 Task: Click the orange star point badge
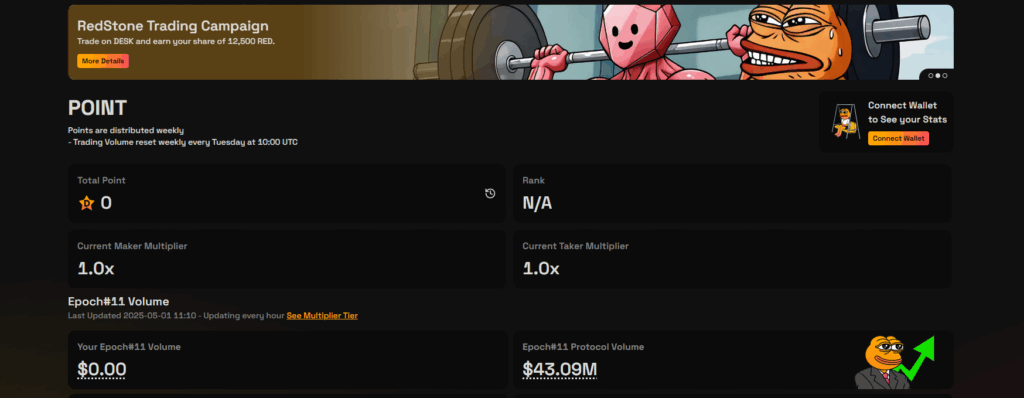[x=87, y=203]
